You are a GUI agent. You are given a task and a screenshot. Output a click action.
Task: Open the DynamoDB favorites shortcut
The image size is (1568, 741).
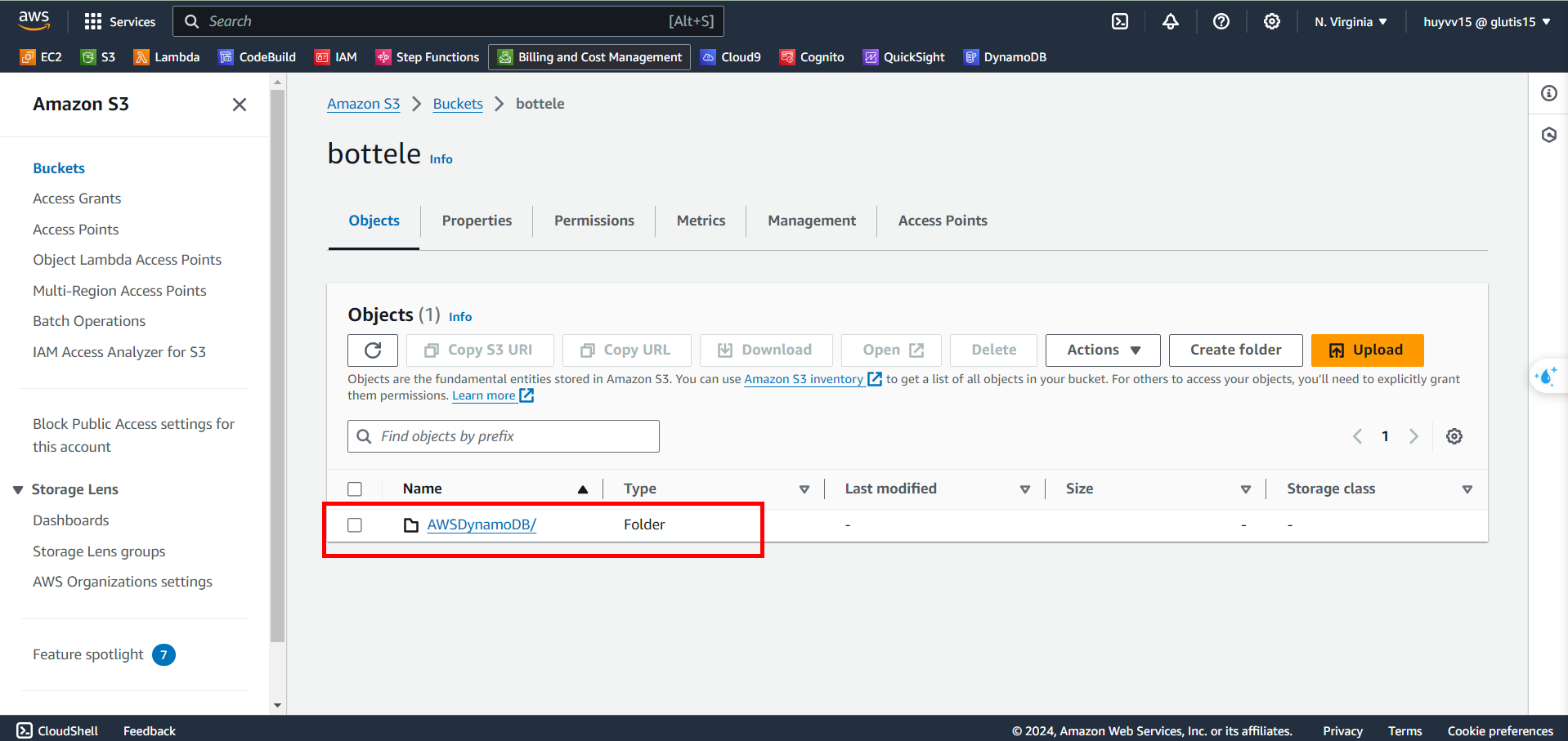(x=1005, y=57)
